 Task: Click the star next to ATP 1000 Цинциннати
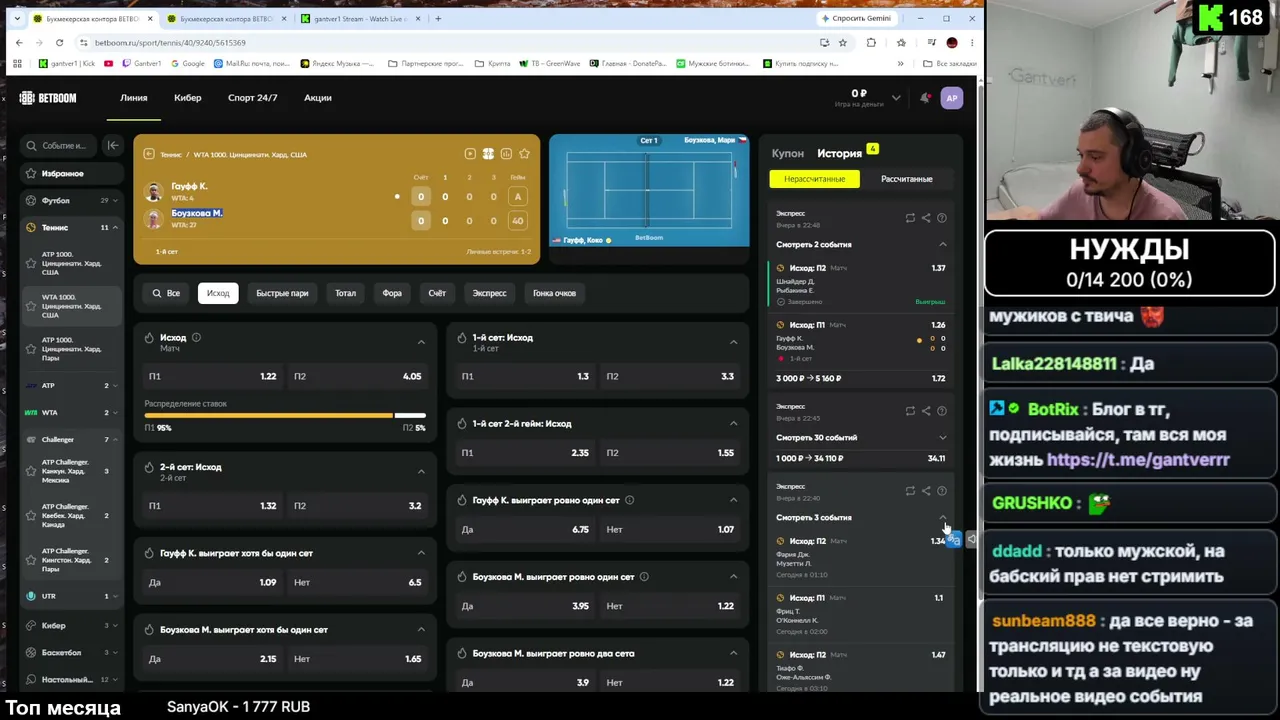pyautogui.click(x=31, y=264)
